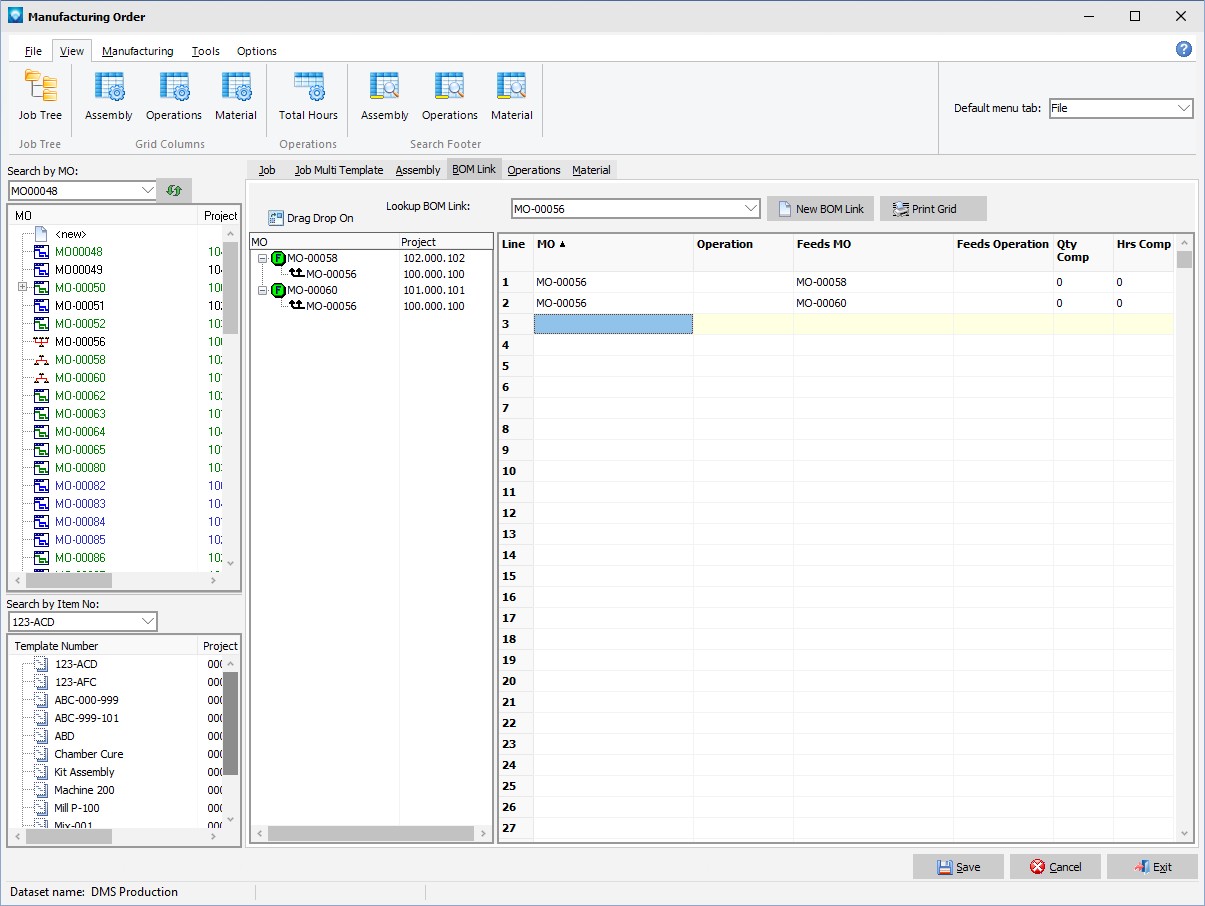The width and height of the screenshot is (1205, 906).
Task: Switch to the Operations tab
Action: point(533,170)
